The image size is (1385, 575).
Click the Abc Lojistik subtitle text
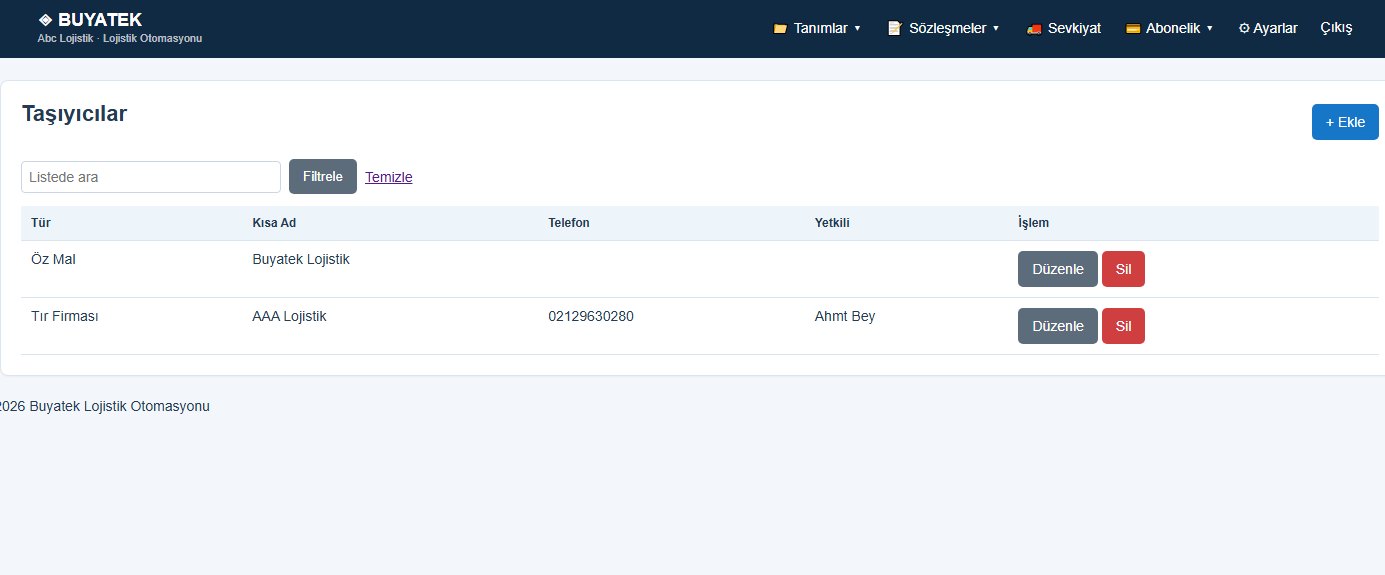[x=65, y=38]
